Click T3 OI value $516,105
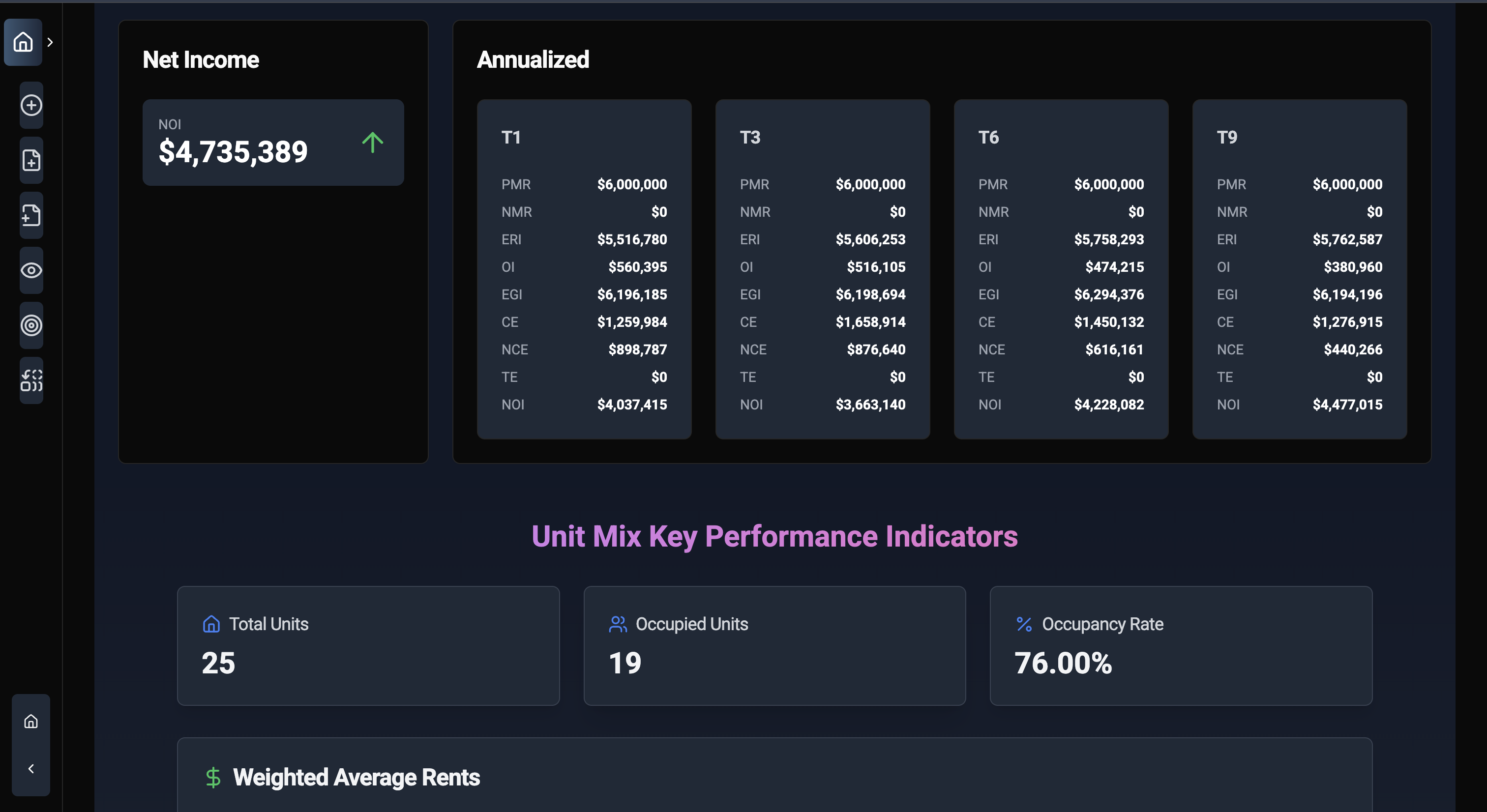Image resolution: width=1487 pixels, height=812 pixels. [x=876, y=267]
